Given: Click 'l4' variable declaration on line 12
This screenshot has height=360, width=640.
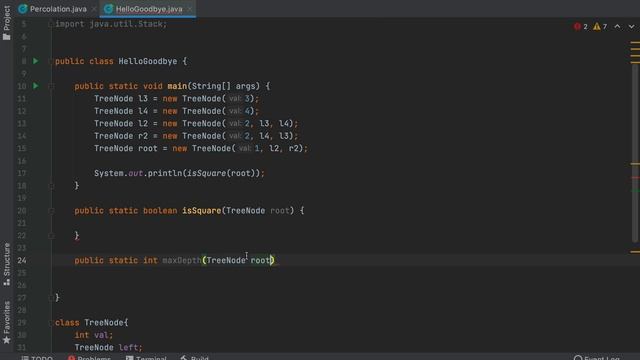Looking at the screenshot, I should [x=143, y=111].
